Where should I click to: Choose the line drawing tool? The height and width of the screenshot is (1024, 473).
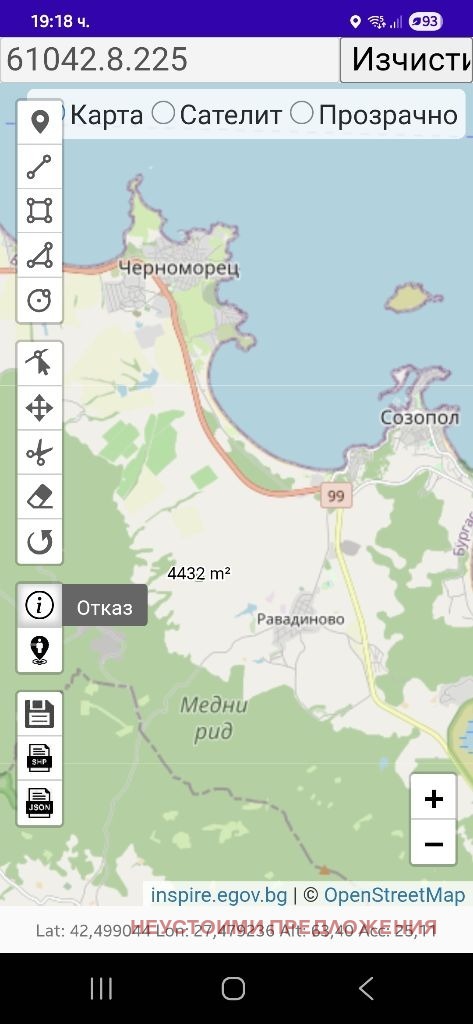coord(40,167)
